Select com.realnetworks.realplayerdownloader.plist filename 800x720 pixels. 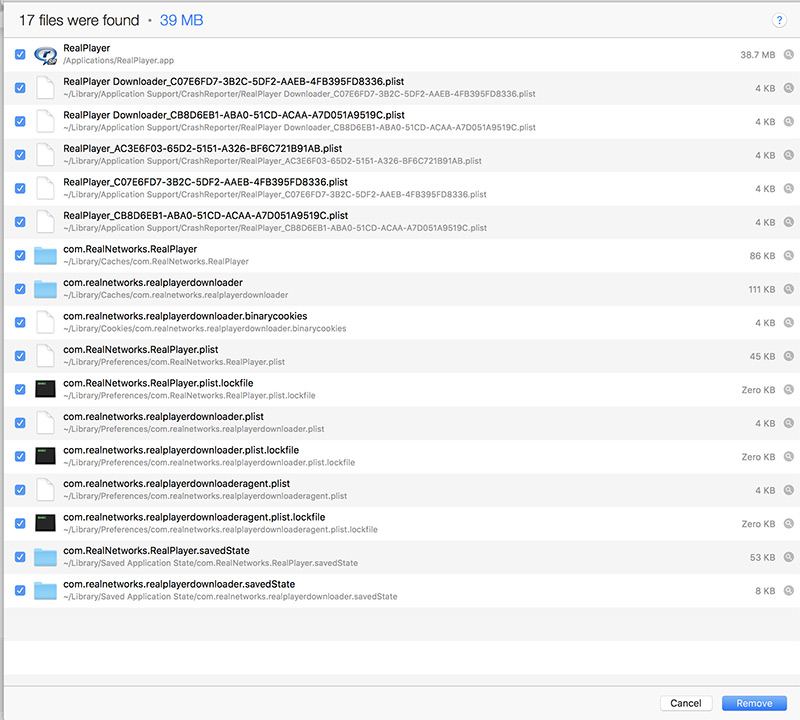163,416
